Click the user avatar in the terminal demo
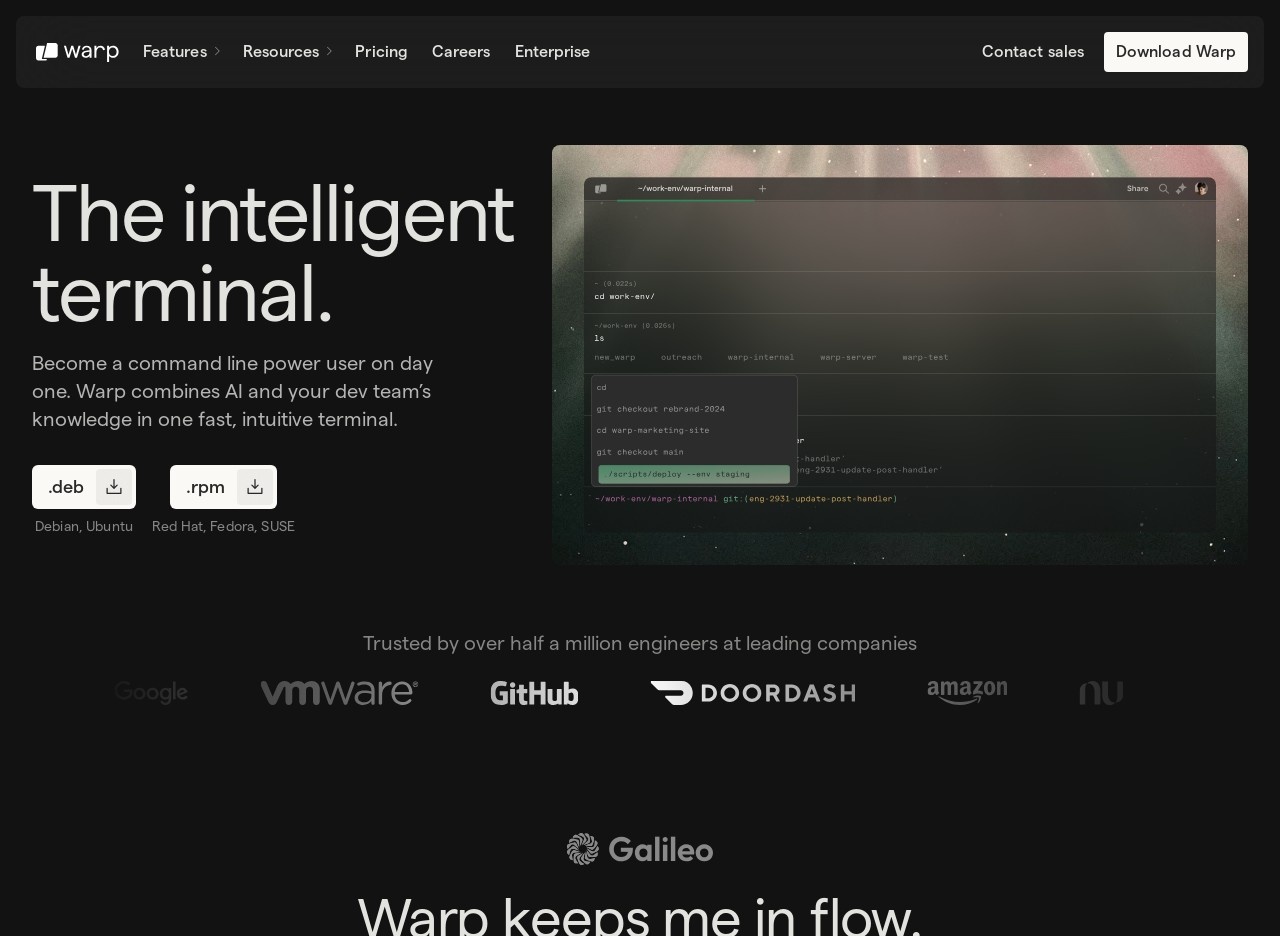This screenshot has width=1280, height=936. [1202, 189]
